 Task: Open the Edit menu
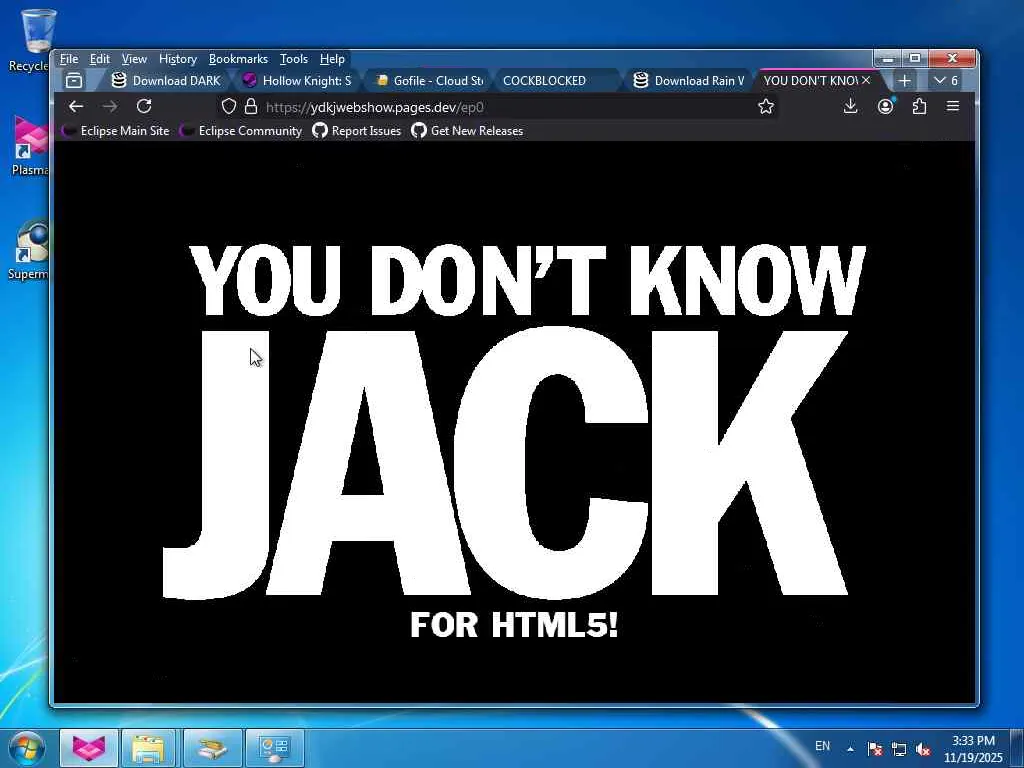(x=99, y=59)
